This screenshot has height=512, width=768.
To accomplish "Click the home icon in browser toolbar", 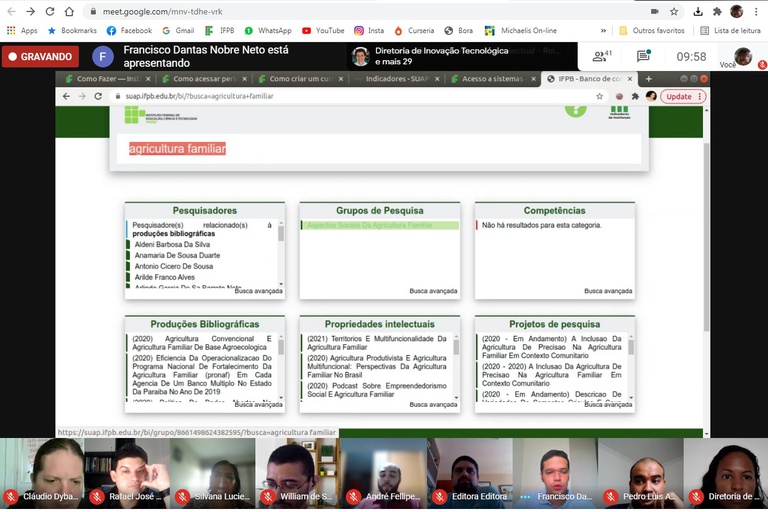I will 68,11.
